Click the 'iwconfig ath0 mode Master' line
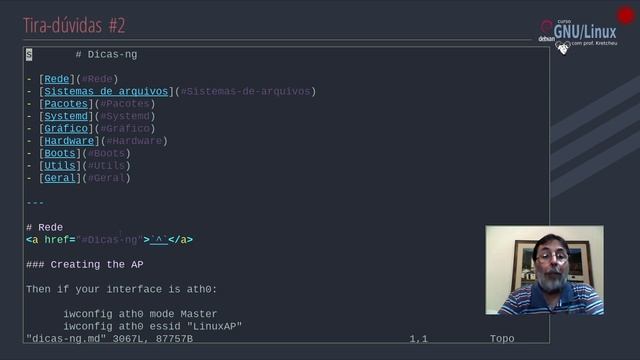The image size is (640, 360). coord(140,314)
